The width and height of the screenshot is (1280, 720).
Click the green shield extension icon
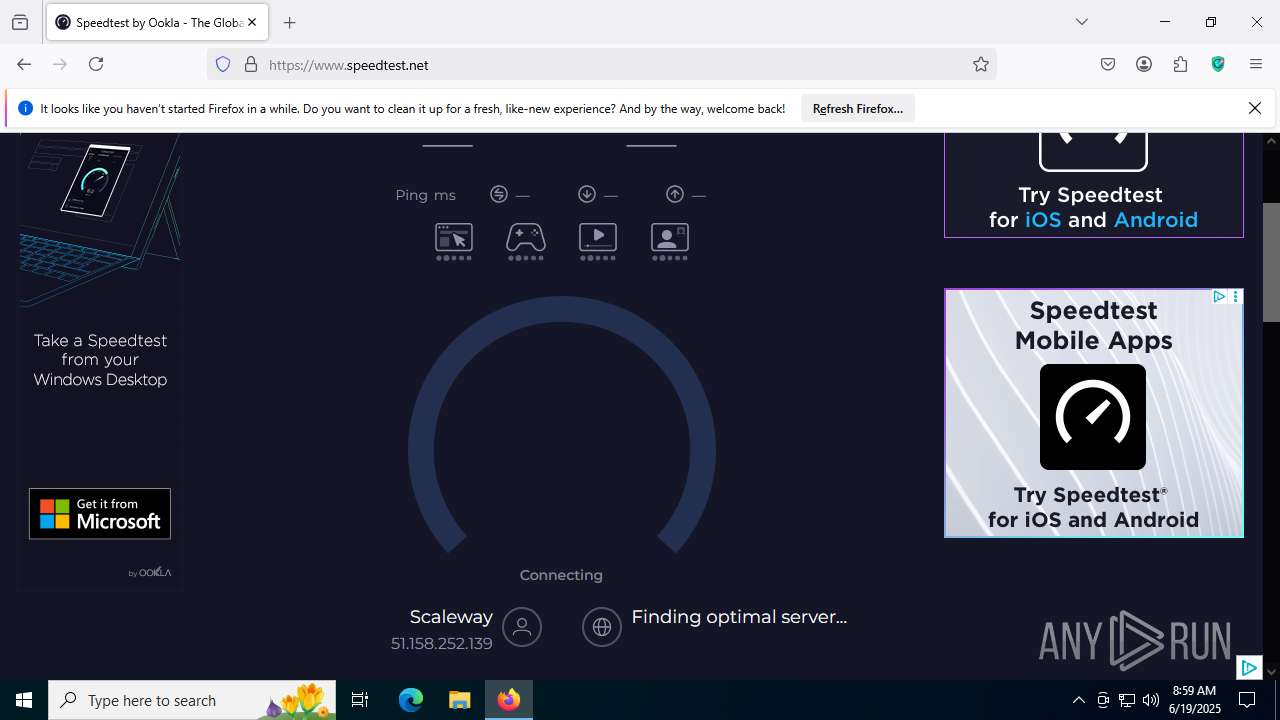pos(1218,64)
